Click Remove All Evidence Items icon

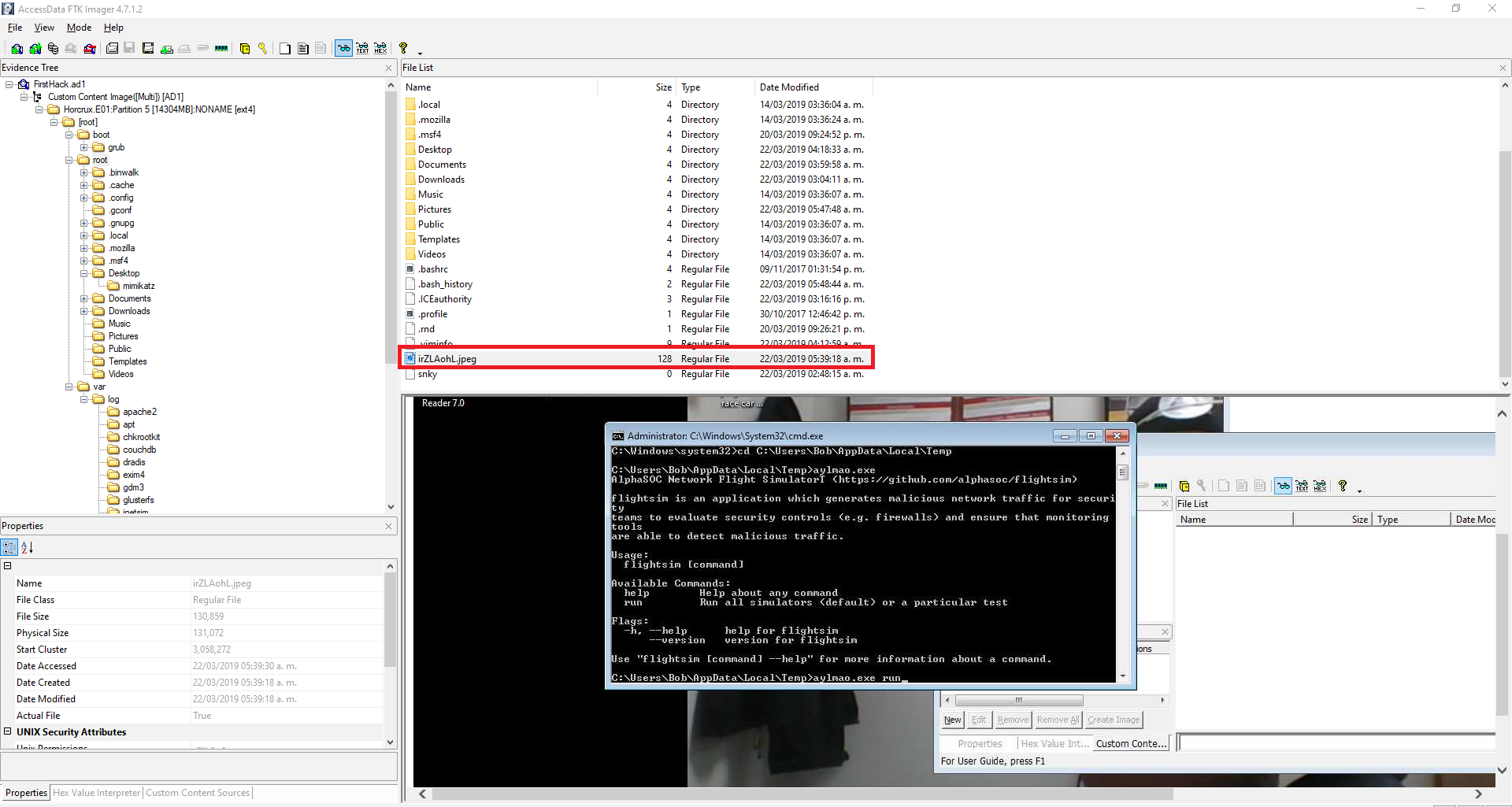(x=90, y=49)
